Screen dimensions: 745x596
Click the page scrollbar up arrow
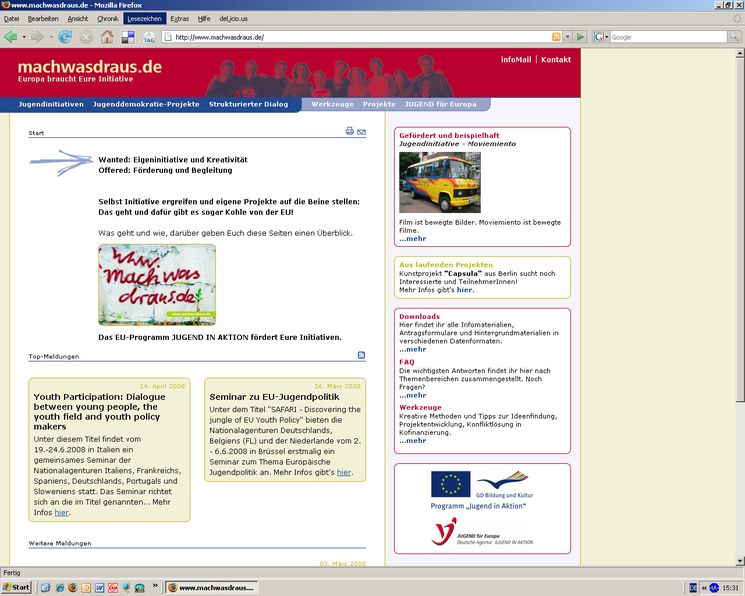click(740, 52)
